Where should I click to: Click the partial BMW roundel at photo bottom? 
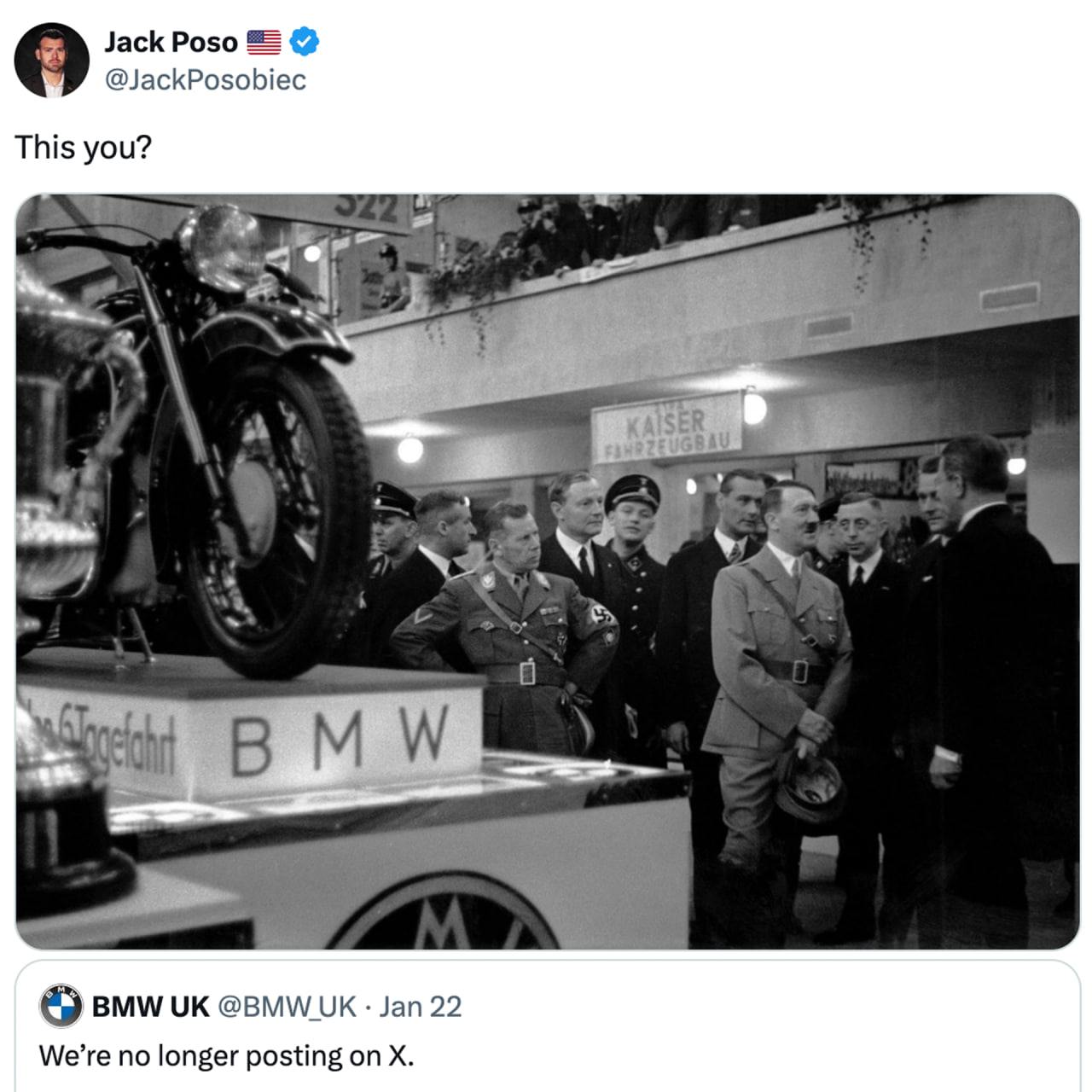pyautogui.click(x=444, y=911)
